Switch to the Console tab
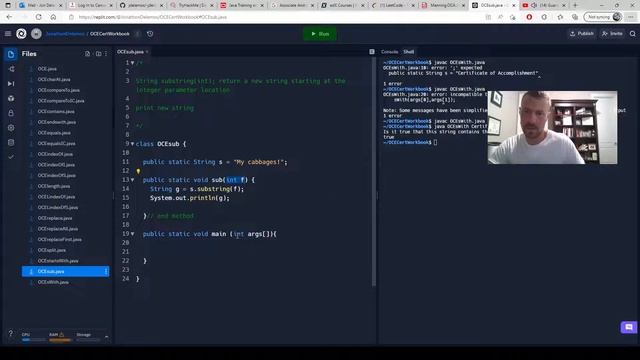Screen dimensions: 640x360 click(x=389, y=52)
